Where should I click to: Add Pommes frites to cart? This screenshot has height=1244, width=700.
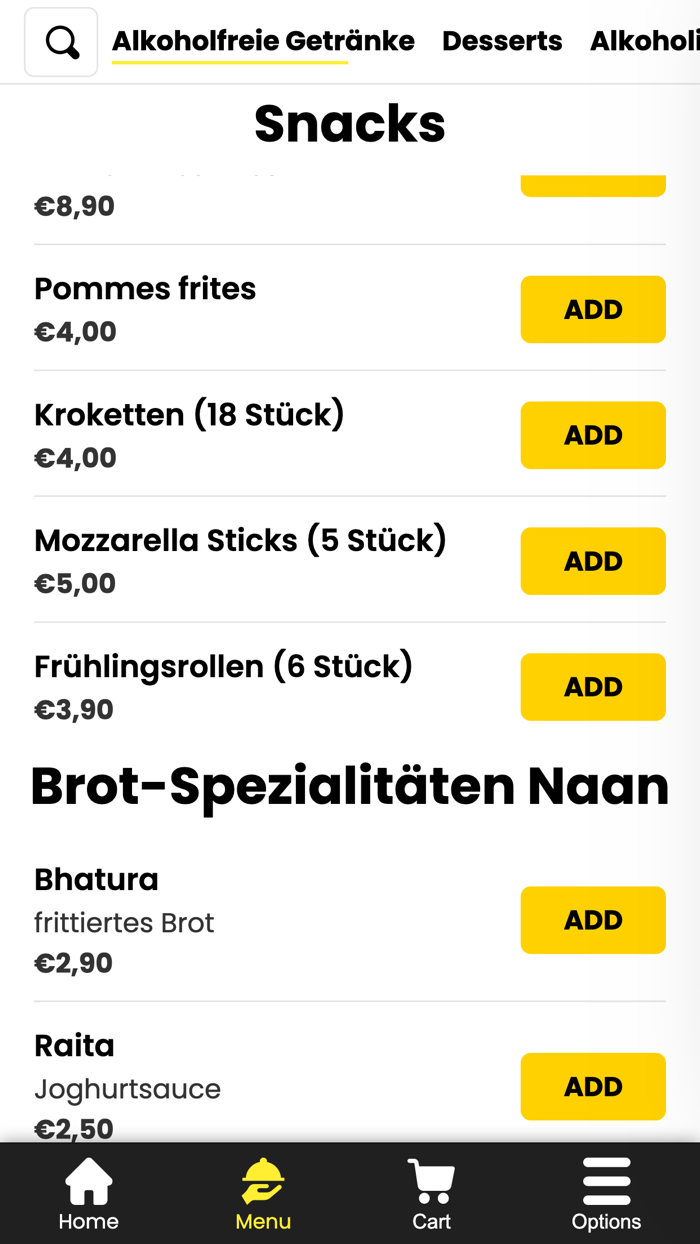[593, 310]
